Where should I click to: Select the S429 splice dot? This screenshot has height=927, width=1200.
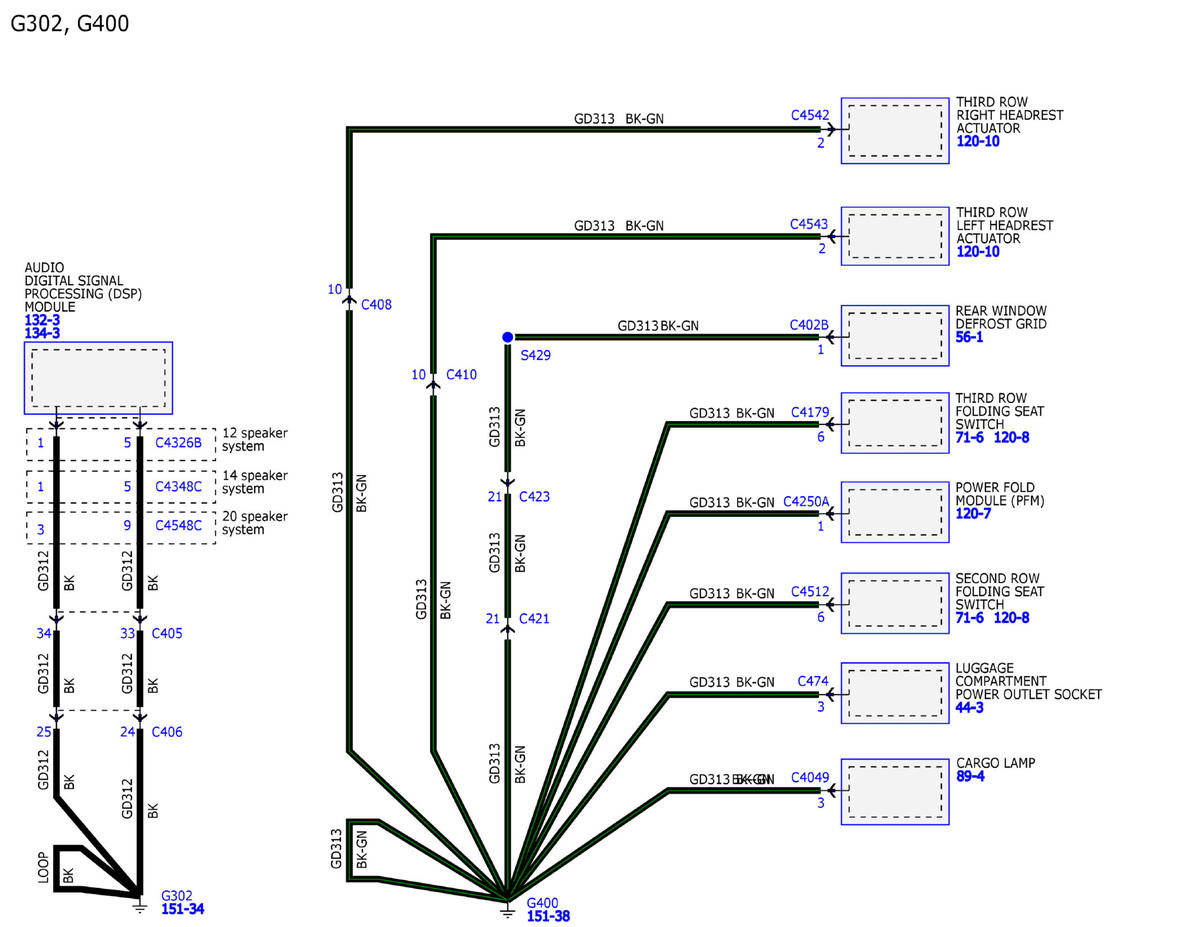coord(508,337)
